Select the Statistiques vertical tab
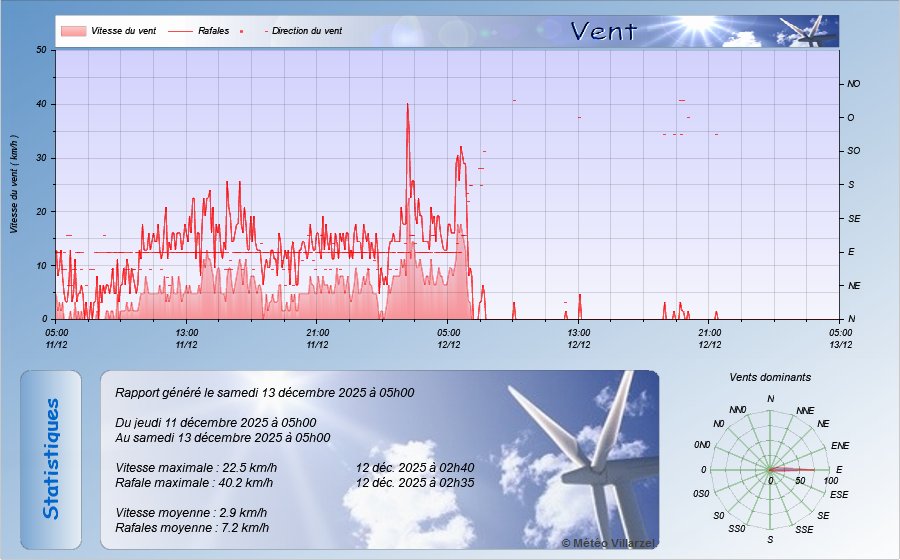This screenshot has height=560, width=900. pyautogui.click(x=51, y=459)
